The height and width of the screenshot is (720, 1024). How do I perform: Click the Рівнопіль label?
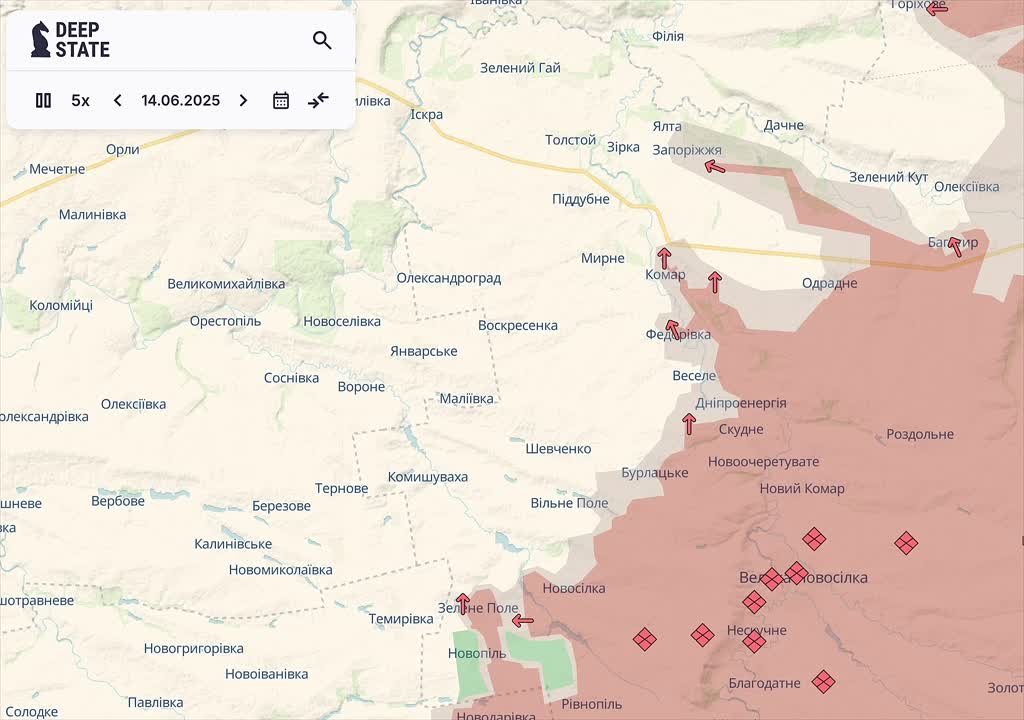[x=592, y=704]
